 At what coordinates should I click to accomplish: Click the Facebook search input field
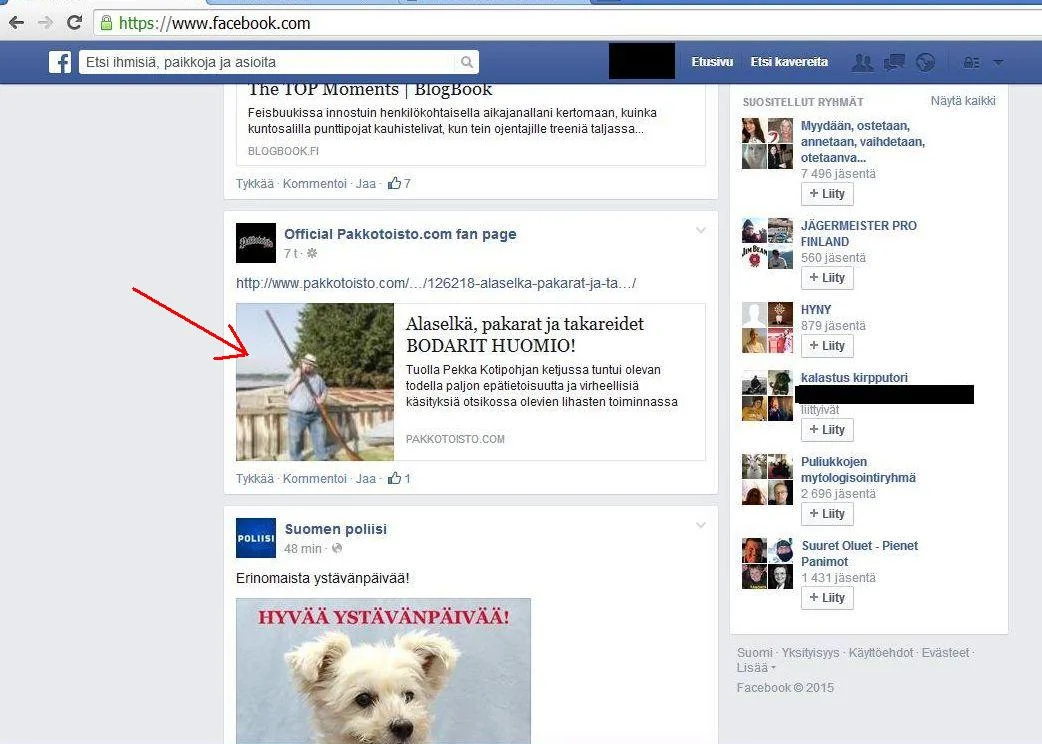268,62
